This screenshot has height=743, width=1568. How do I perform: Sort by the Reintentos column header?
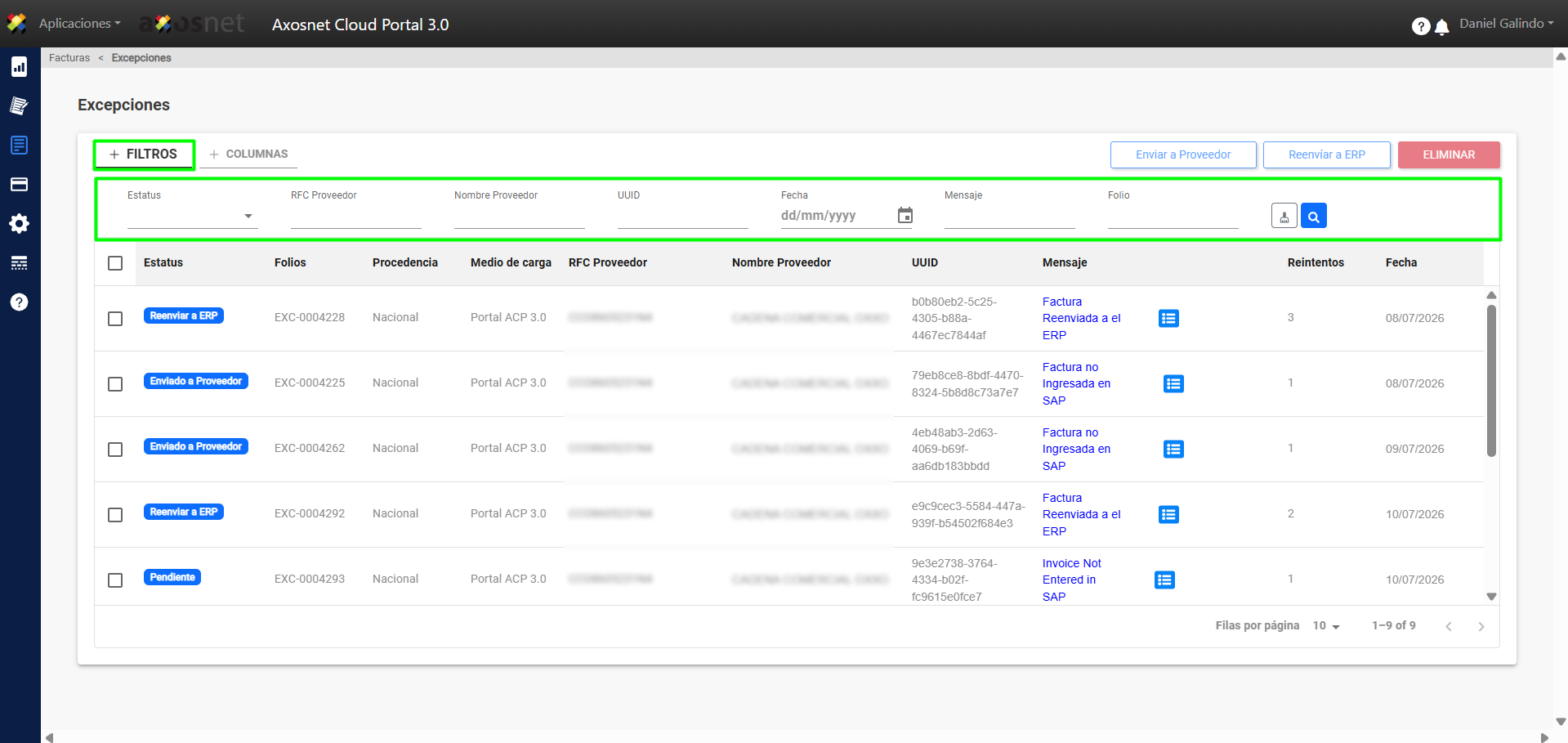pos(1316,262)
